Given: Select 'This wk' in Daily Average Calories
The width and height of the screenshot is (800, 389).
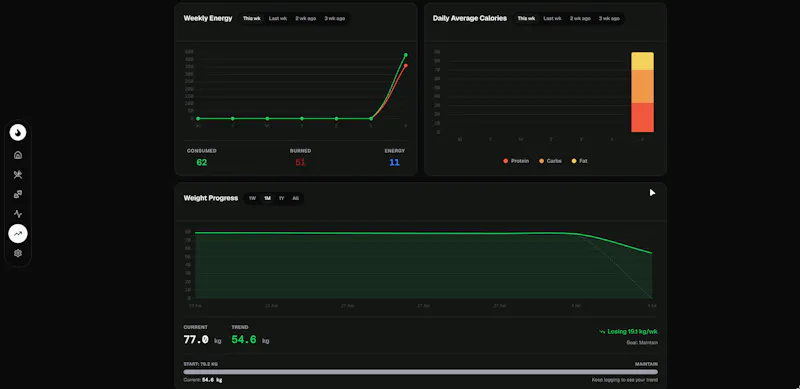Looking at the screenshot, I should (x=527, y=18).
